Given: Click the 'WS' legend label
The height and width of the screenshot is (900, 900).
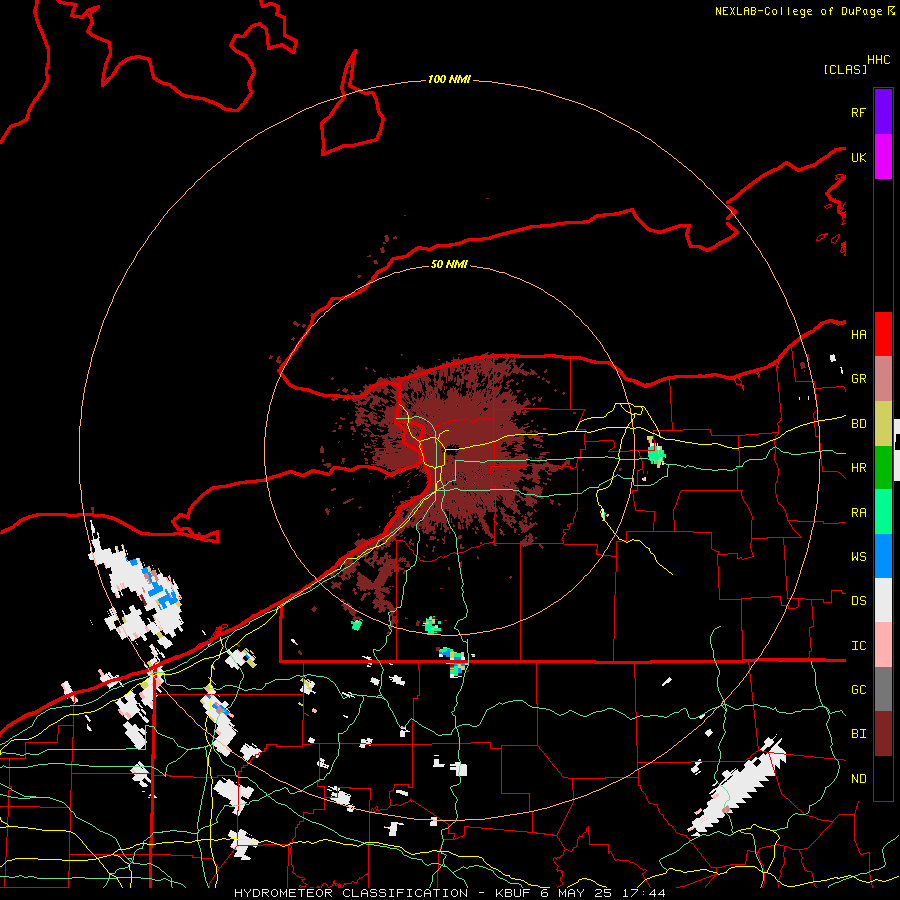Looking at the screenshot, I should pos(858,557).
